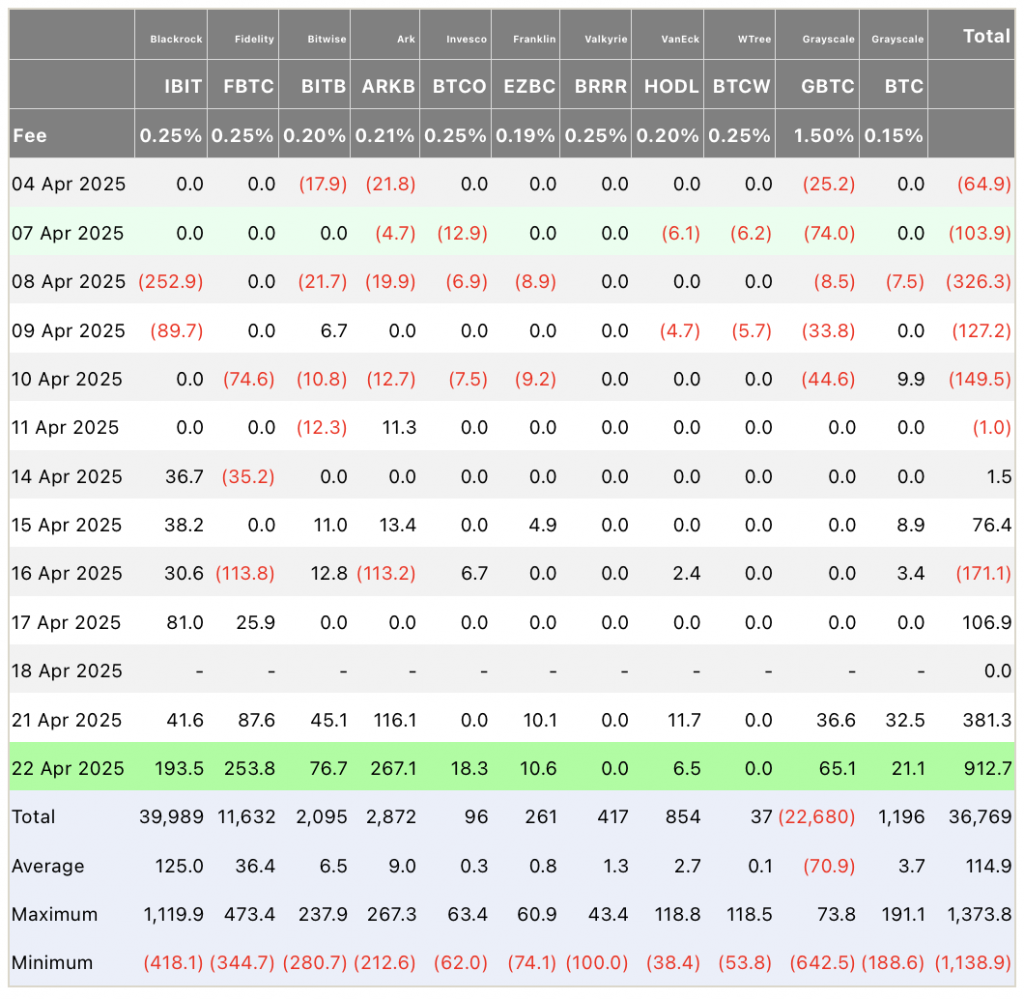
Task: Click the Fidelity issuer label
Action: [x=255, y=39]
